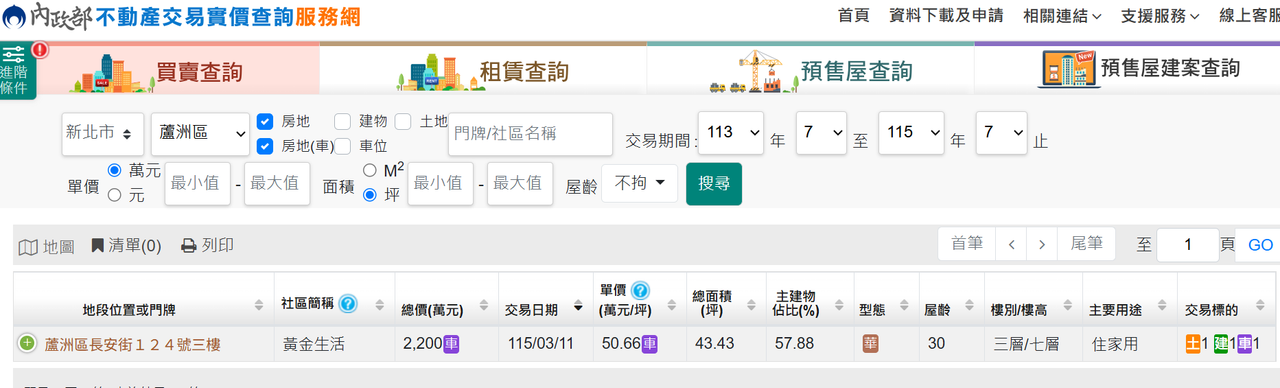The width and height of the screenshot is (1280, 388).
Task: Click the orange 土 land badge
Action: [1193, 344]
